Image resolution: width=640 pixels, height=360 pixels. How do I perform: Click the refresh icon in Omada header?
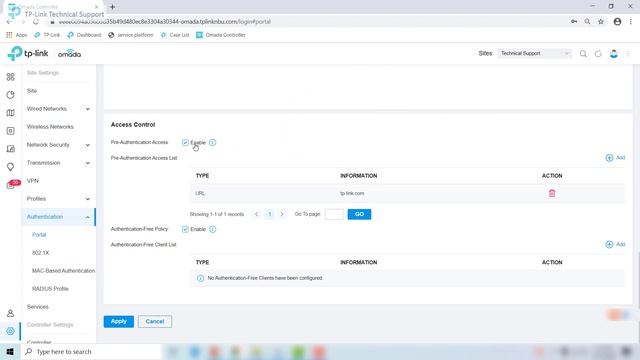click(x=598, y=54)
